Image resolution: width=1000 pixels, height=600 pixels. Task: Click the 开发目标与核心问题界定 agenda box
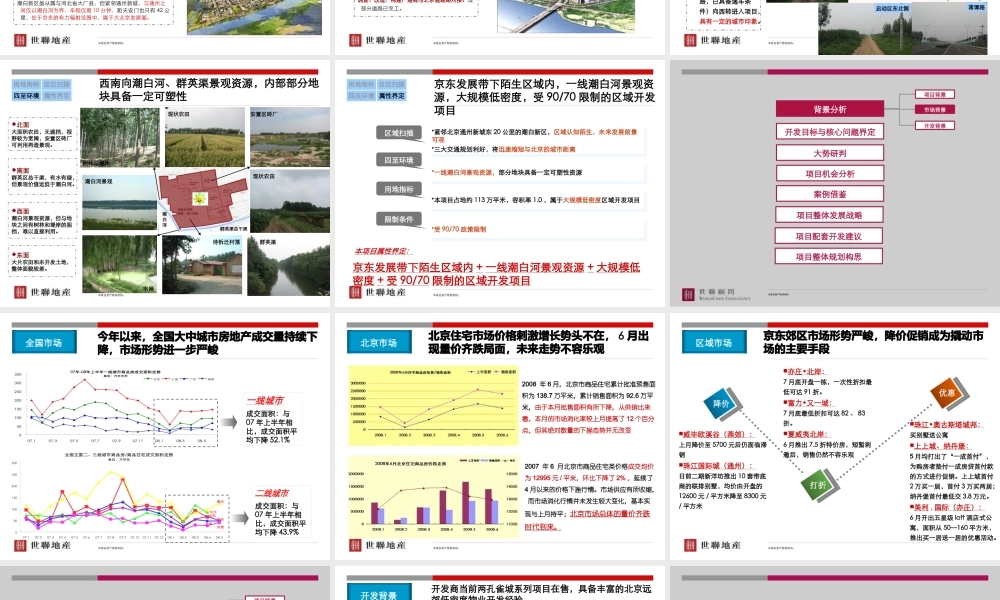pos(830,132)
